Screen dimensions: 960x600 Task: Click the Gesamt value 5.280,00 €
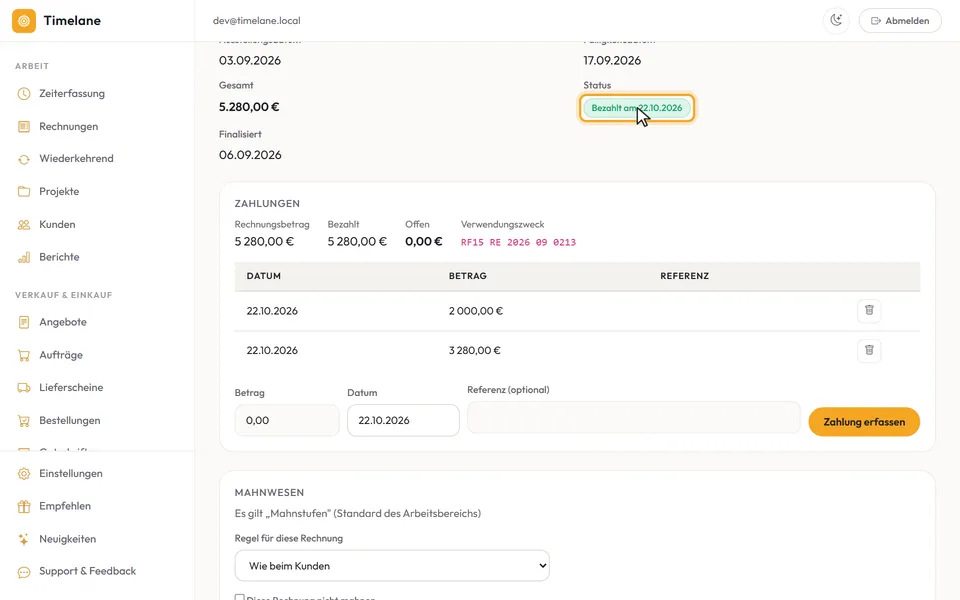point(249,107)
